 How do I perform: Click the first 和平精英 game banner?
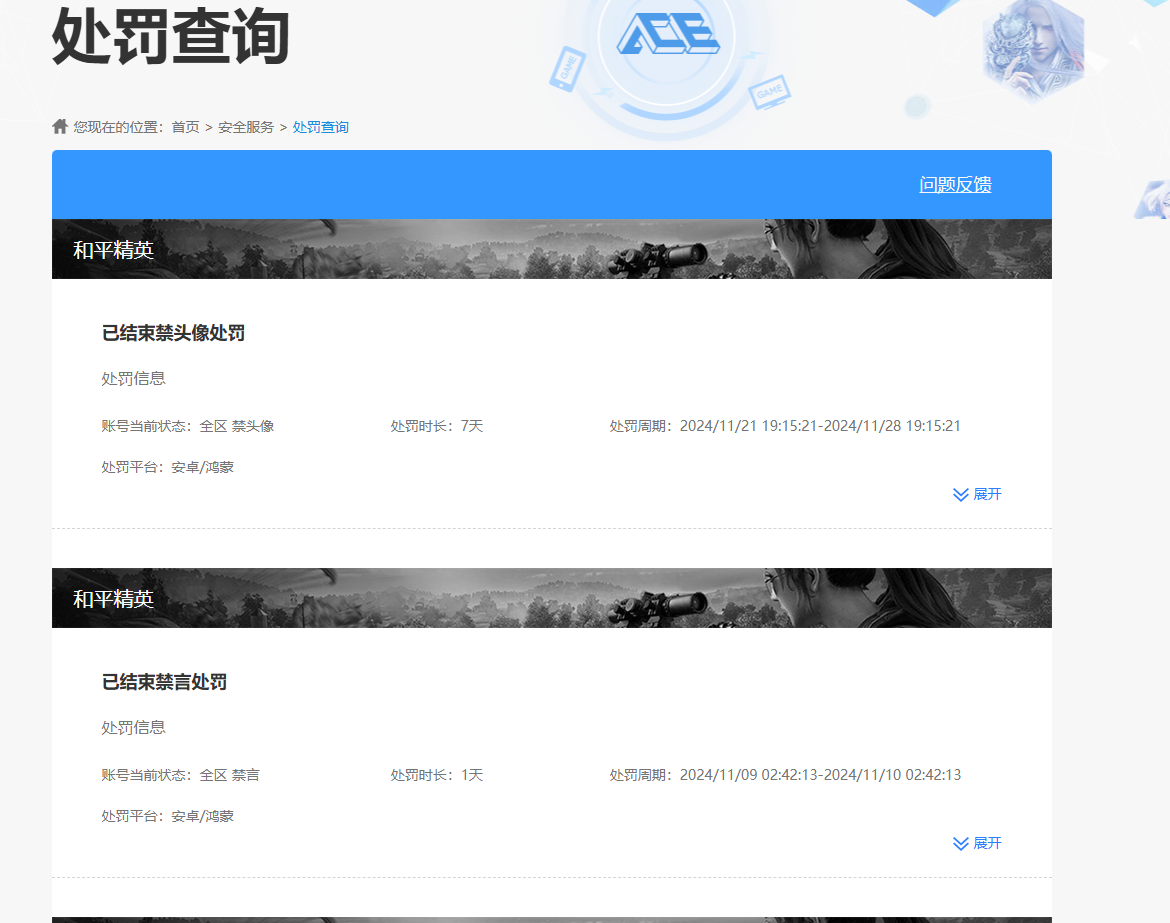[551, 249]
